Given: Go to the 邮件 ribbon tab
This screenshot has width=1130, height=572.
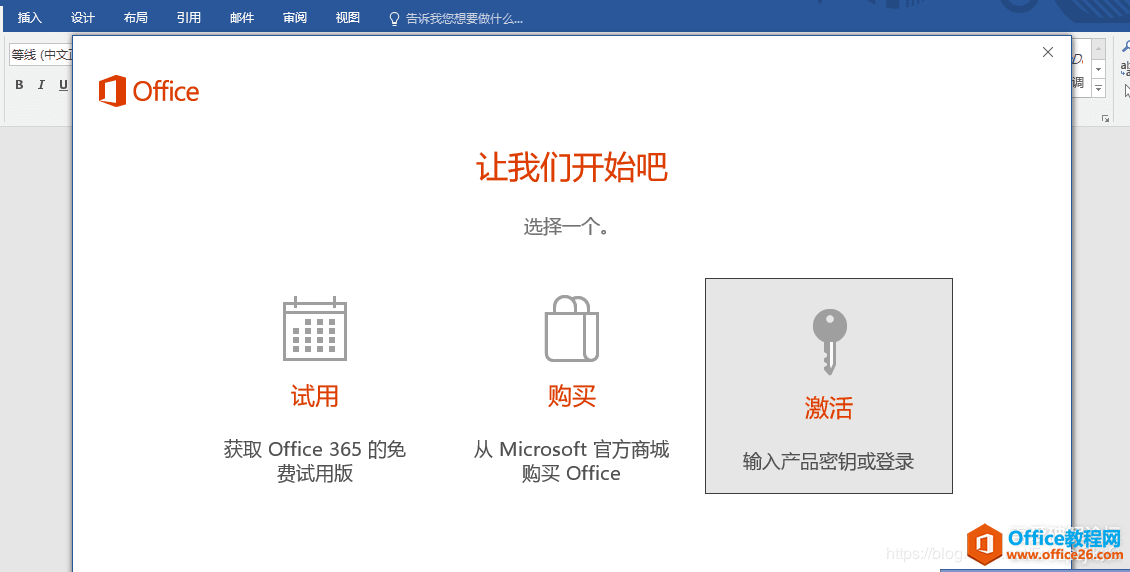Looking at the screenshot, I should point(242,17).
